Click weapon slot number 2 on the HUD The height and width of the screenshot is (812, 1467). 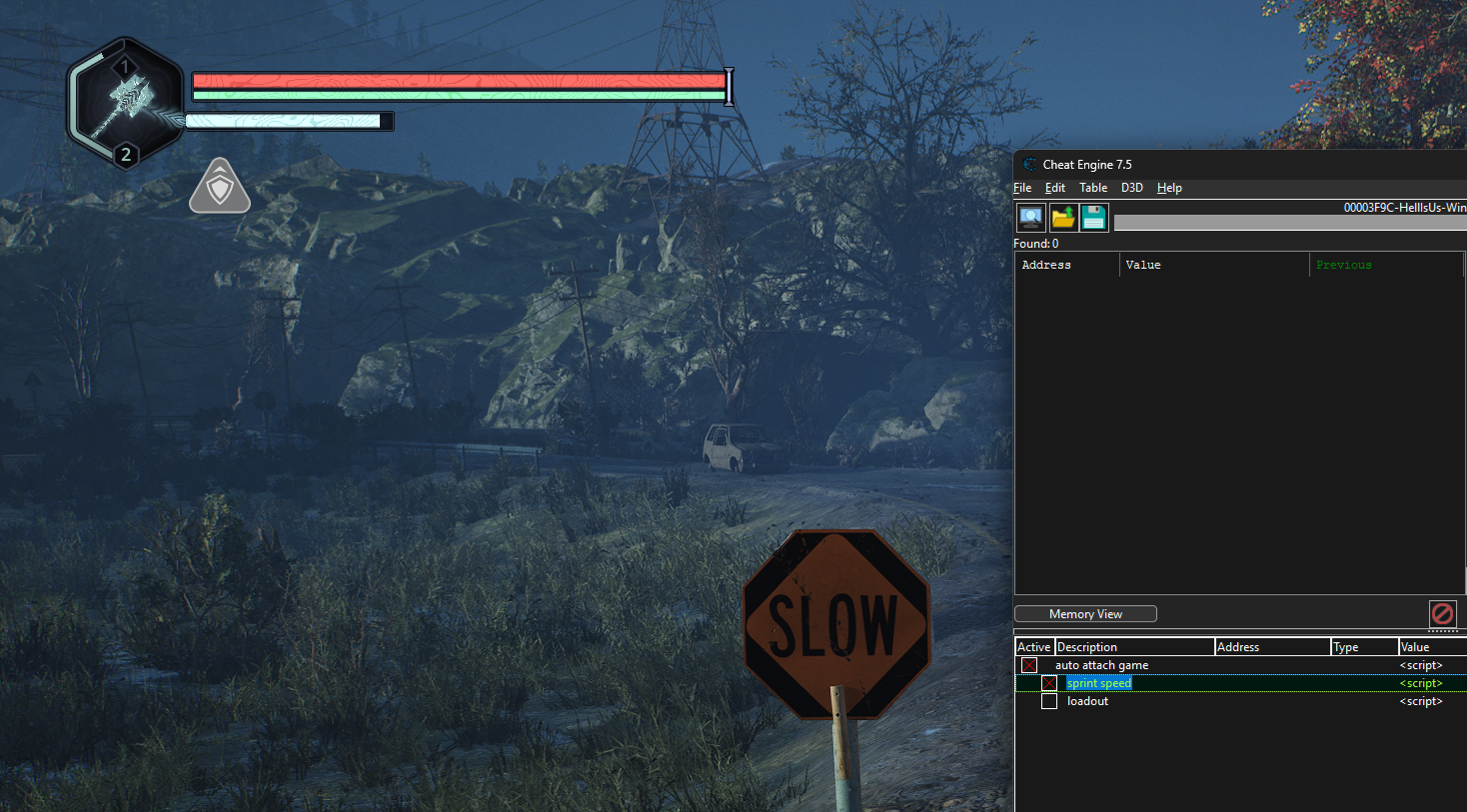[x=125, y=155]
